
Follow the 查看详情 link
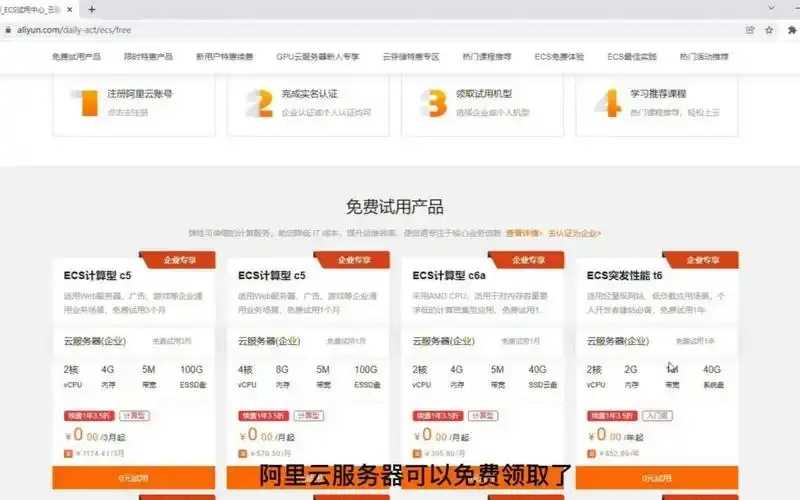click(x=523, y=233)
